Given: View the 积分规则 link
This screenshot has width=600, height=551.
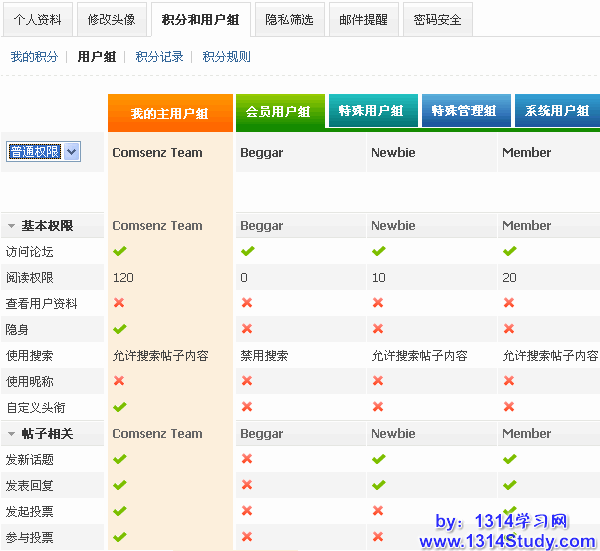Looking at the screenshot, I should point(226,57).
